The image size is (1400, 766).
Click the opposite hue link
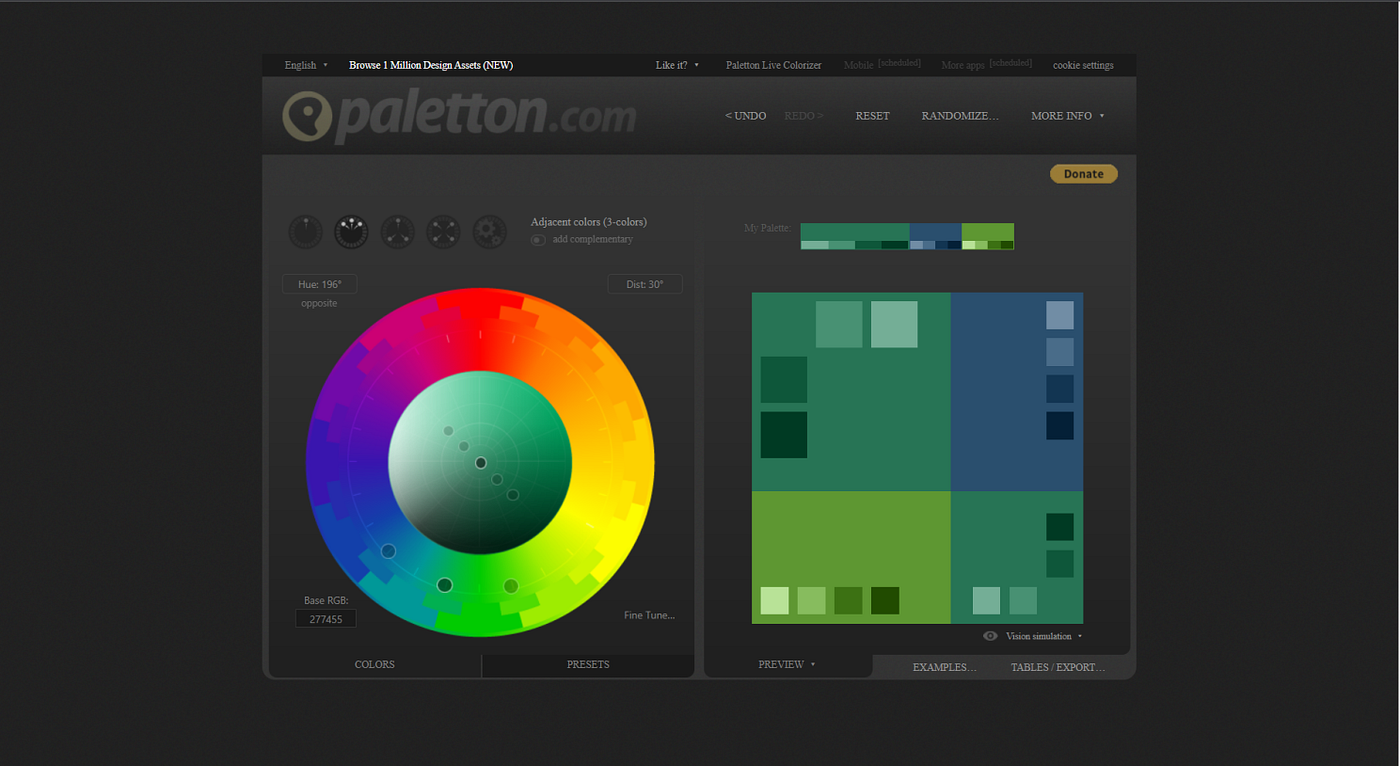point(319,303)
